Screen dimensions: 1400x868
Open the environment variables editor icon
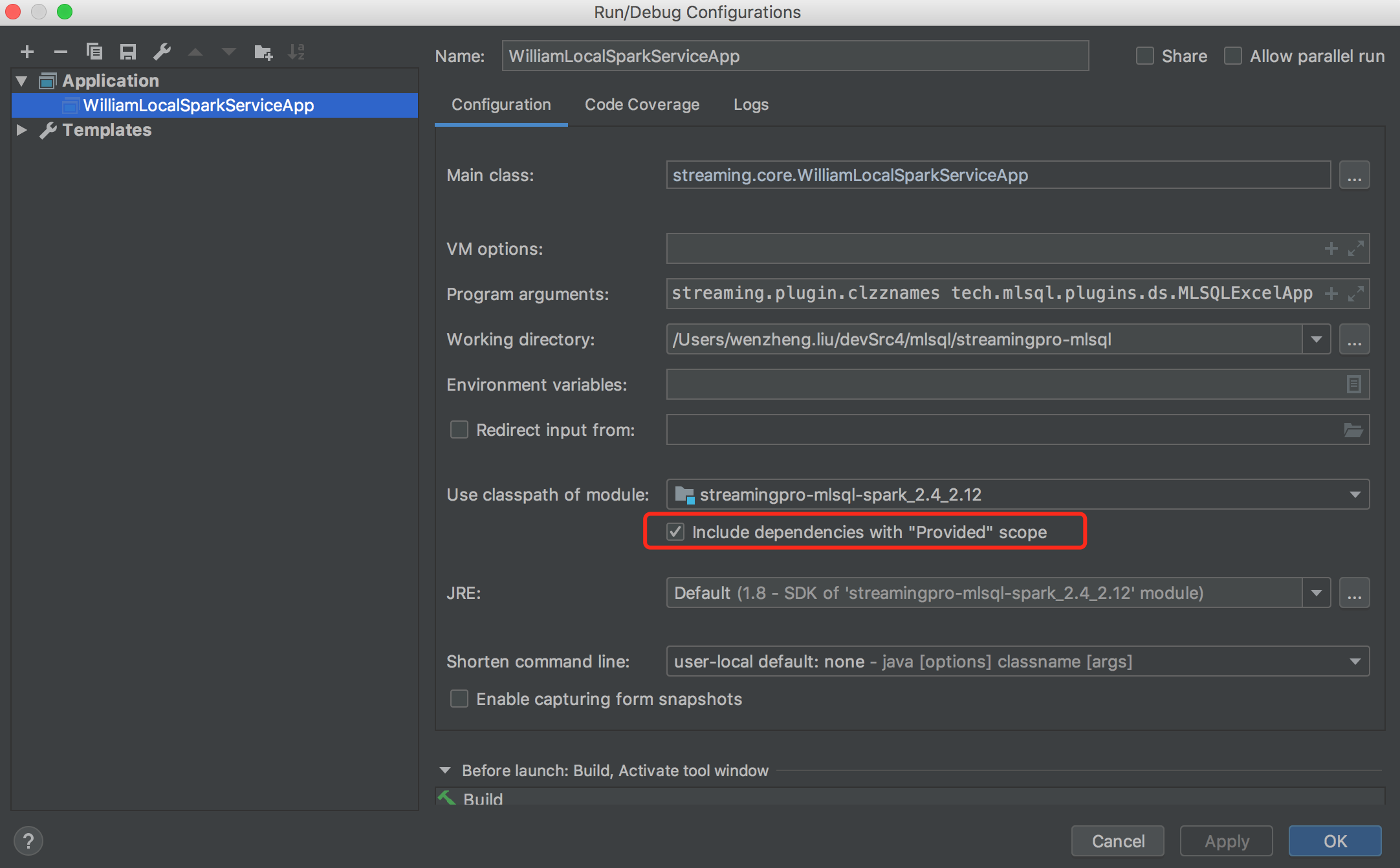1353,384
